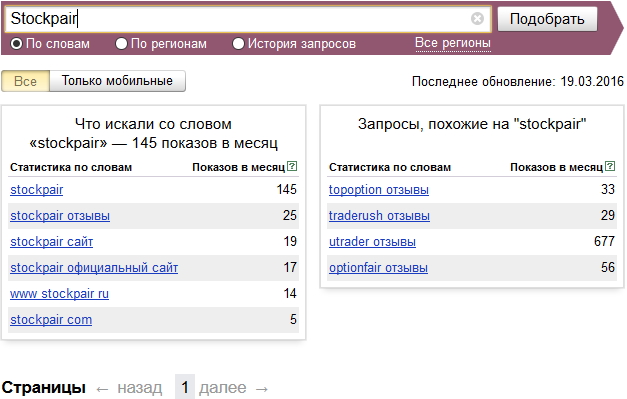Select the По регионам radio button
The height and width of the screenshot is (399, 627).
121,44
